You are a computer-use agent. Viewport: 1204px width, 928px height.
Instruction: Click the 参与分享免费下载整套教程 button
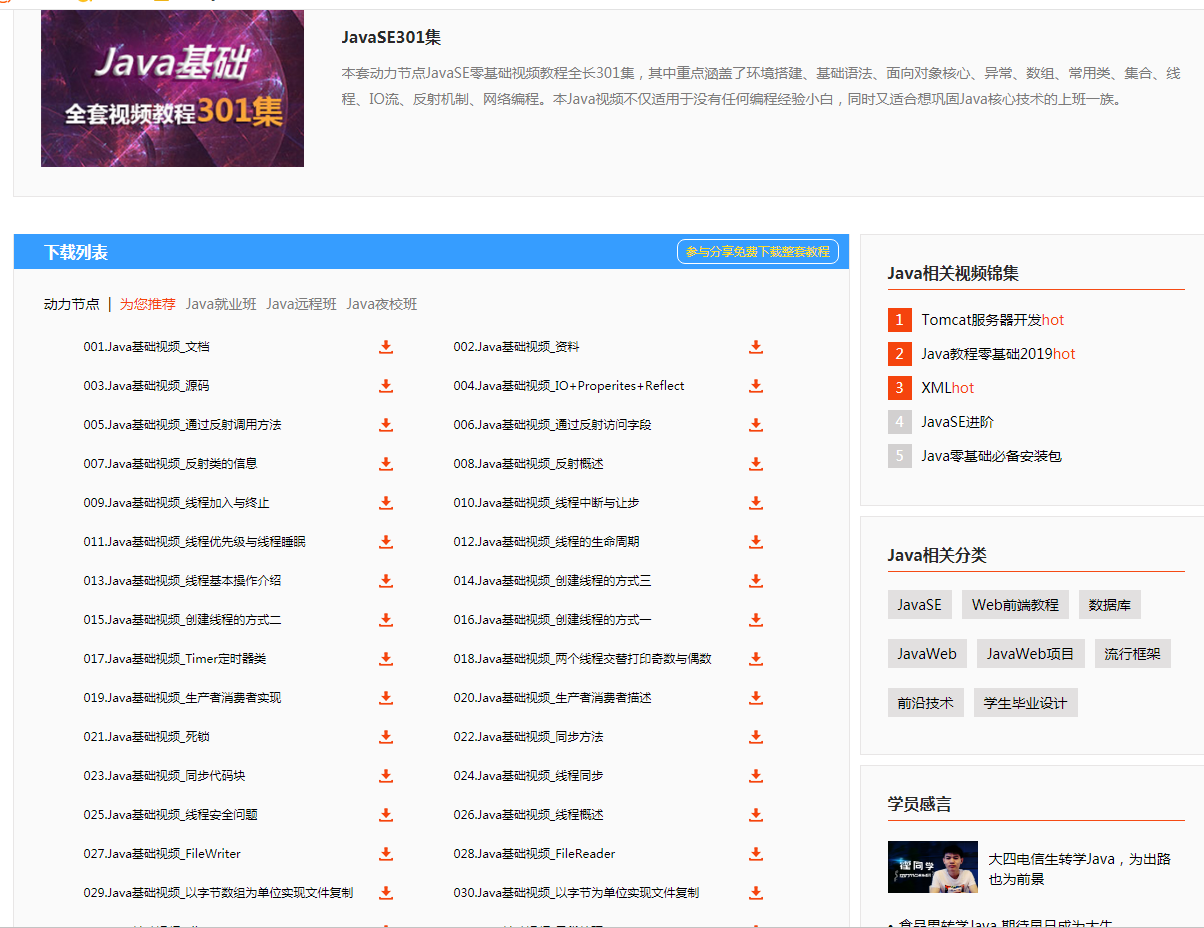[x=757, y=252]
